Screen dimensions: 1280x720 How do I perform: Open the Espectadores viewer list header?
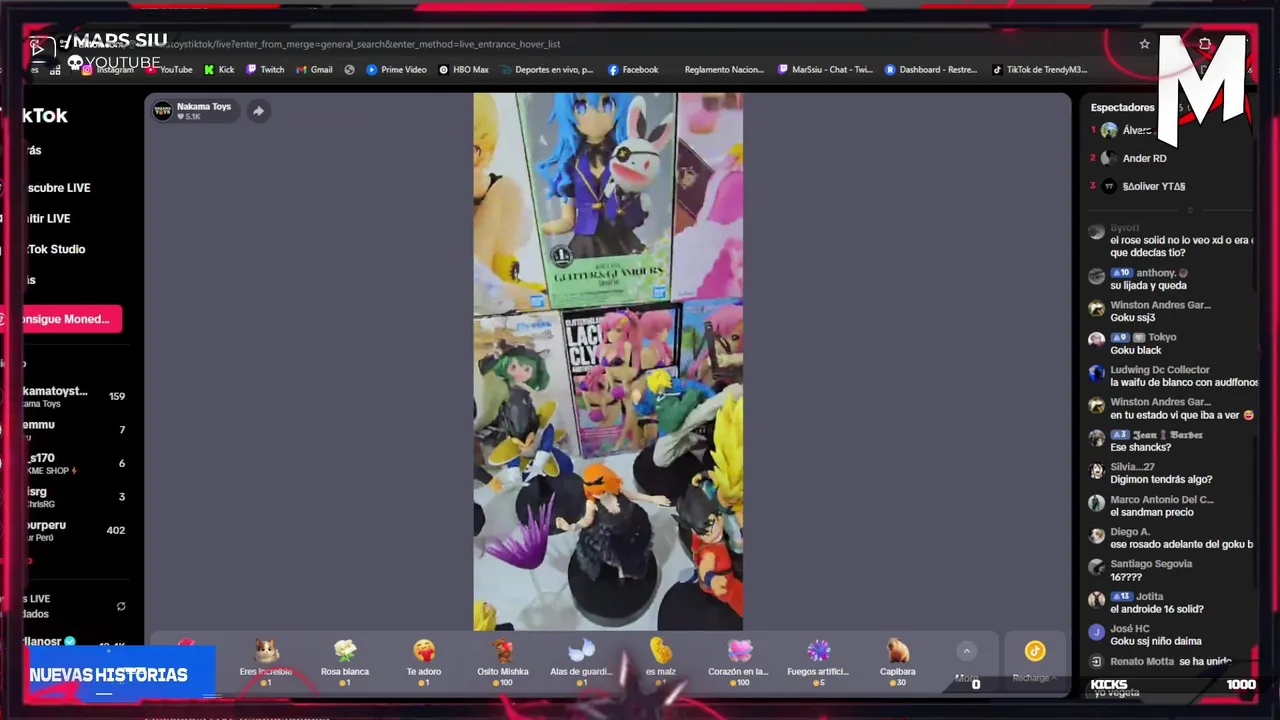[x=1122, y=107]
